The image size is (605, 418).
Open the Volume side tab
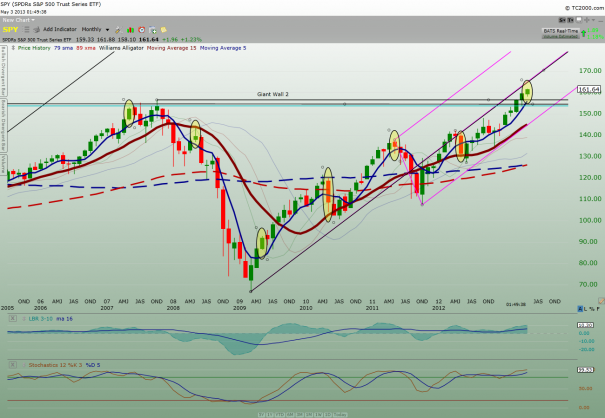3,164
